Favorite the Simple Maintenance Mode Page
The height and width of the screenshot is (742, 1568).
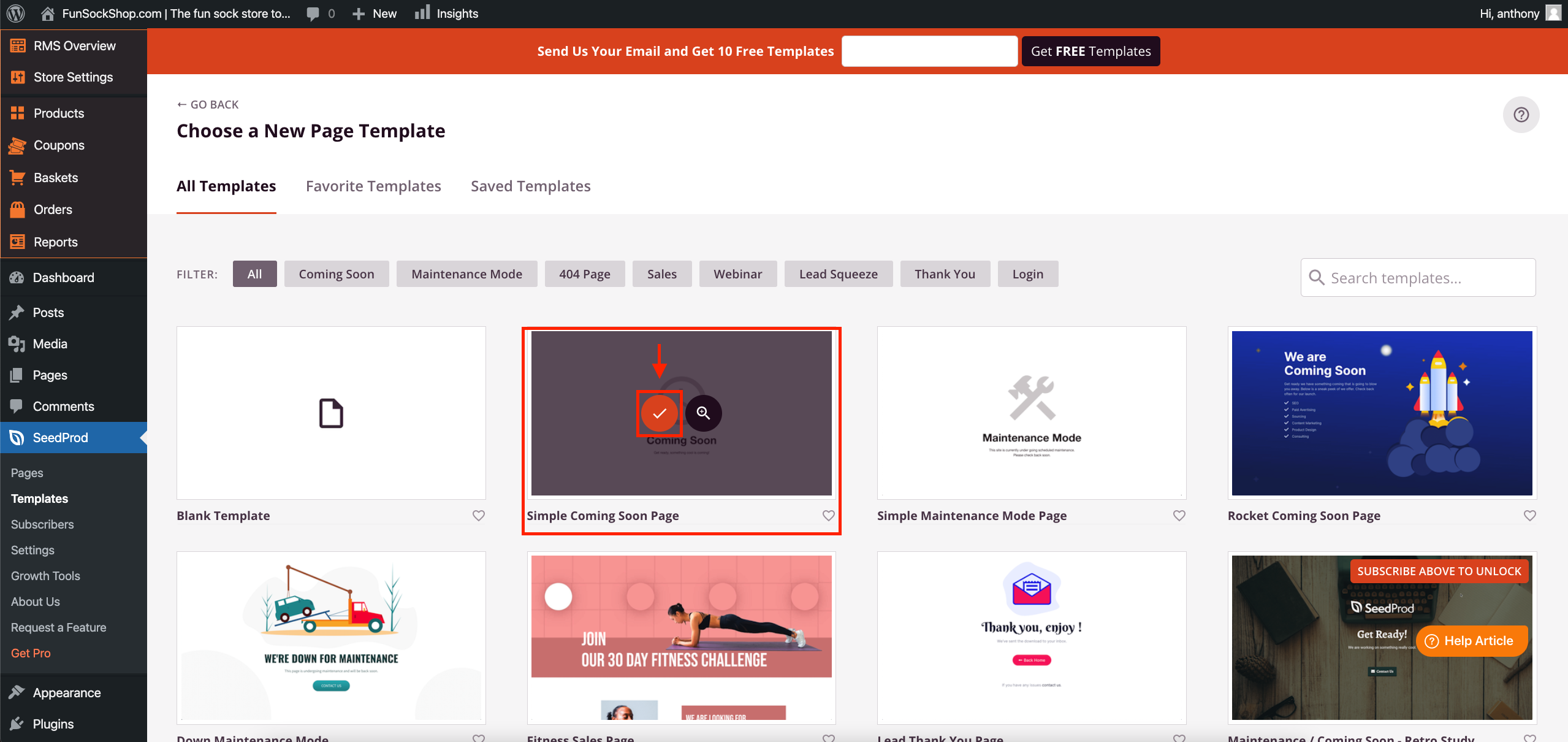pos(1179,516)
